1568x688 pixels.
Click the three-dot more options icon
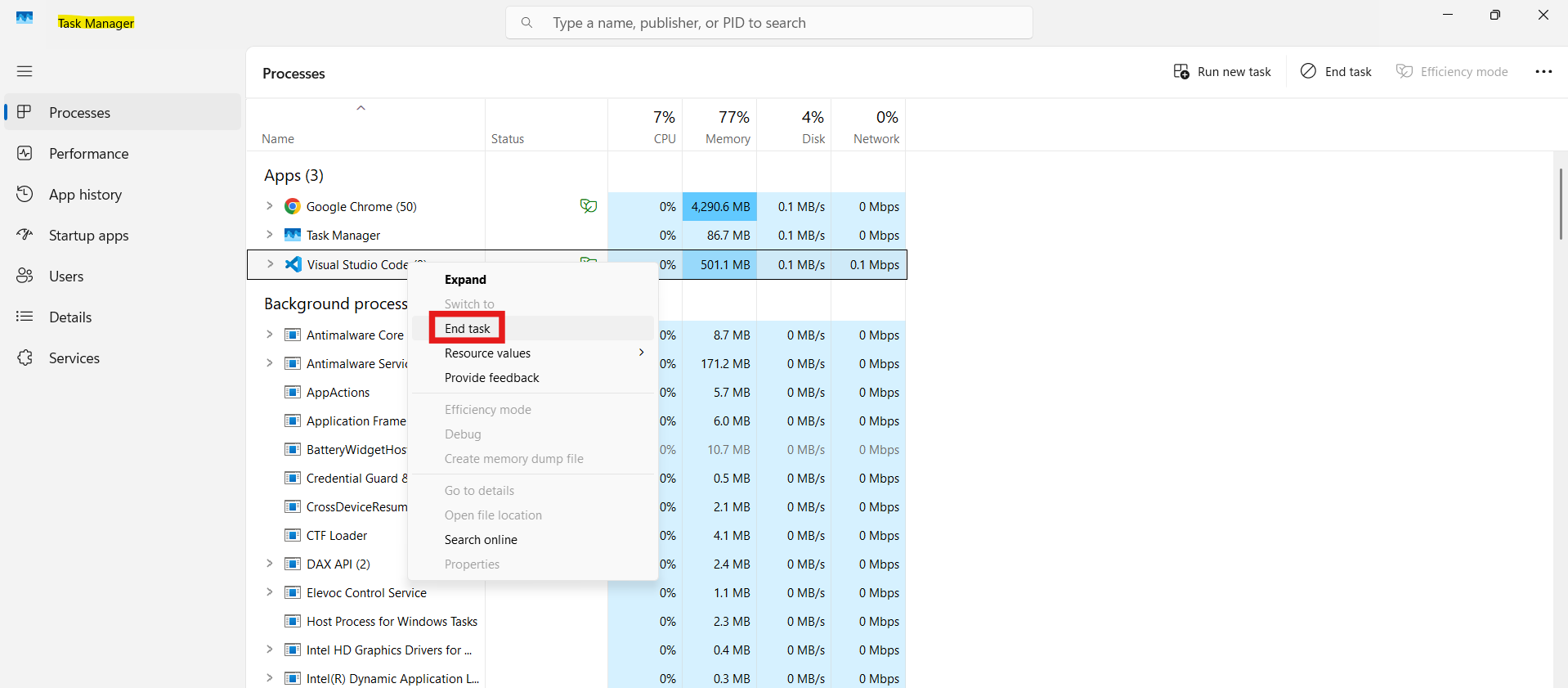tap(1543, 72)
